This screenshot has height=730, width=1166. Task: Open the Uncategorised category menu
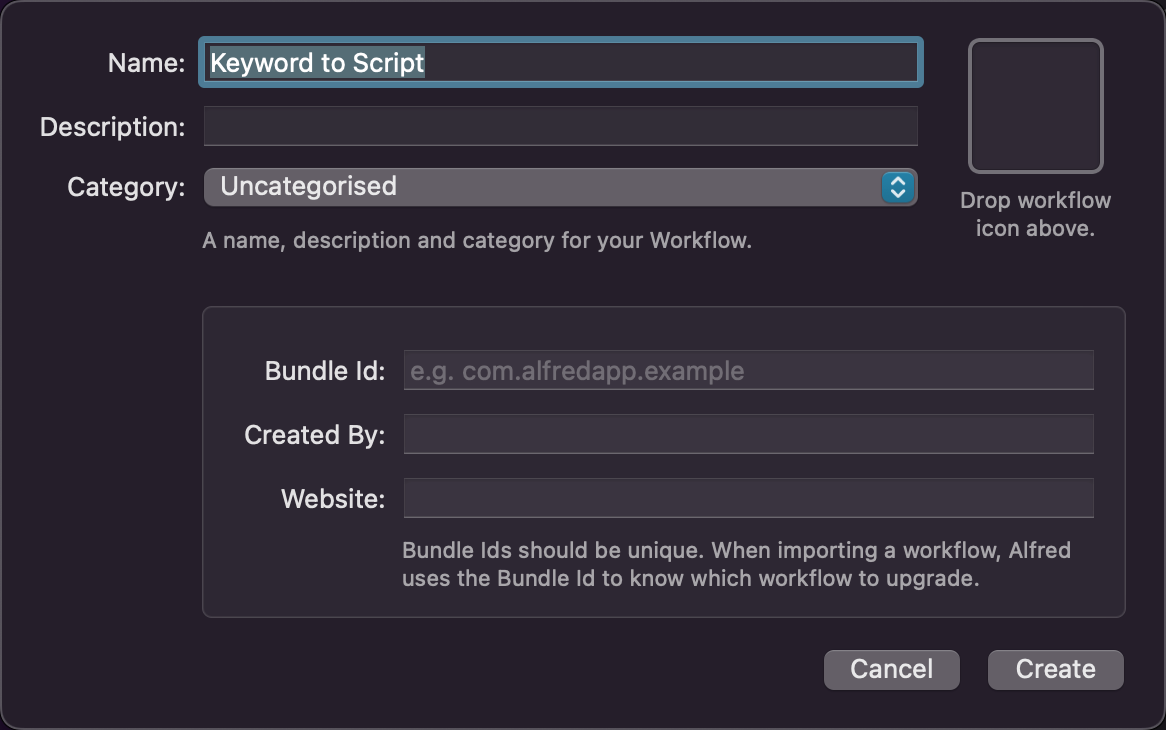pyautogui.click(x=540, y=187)
